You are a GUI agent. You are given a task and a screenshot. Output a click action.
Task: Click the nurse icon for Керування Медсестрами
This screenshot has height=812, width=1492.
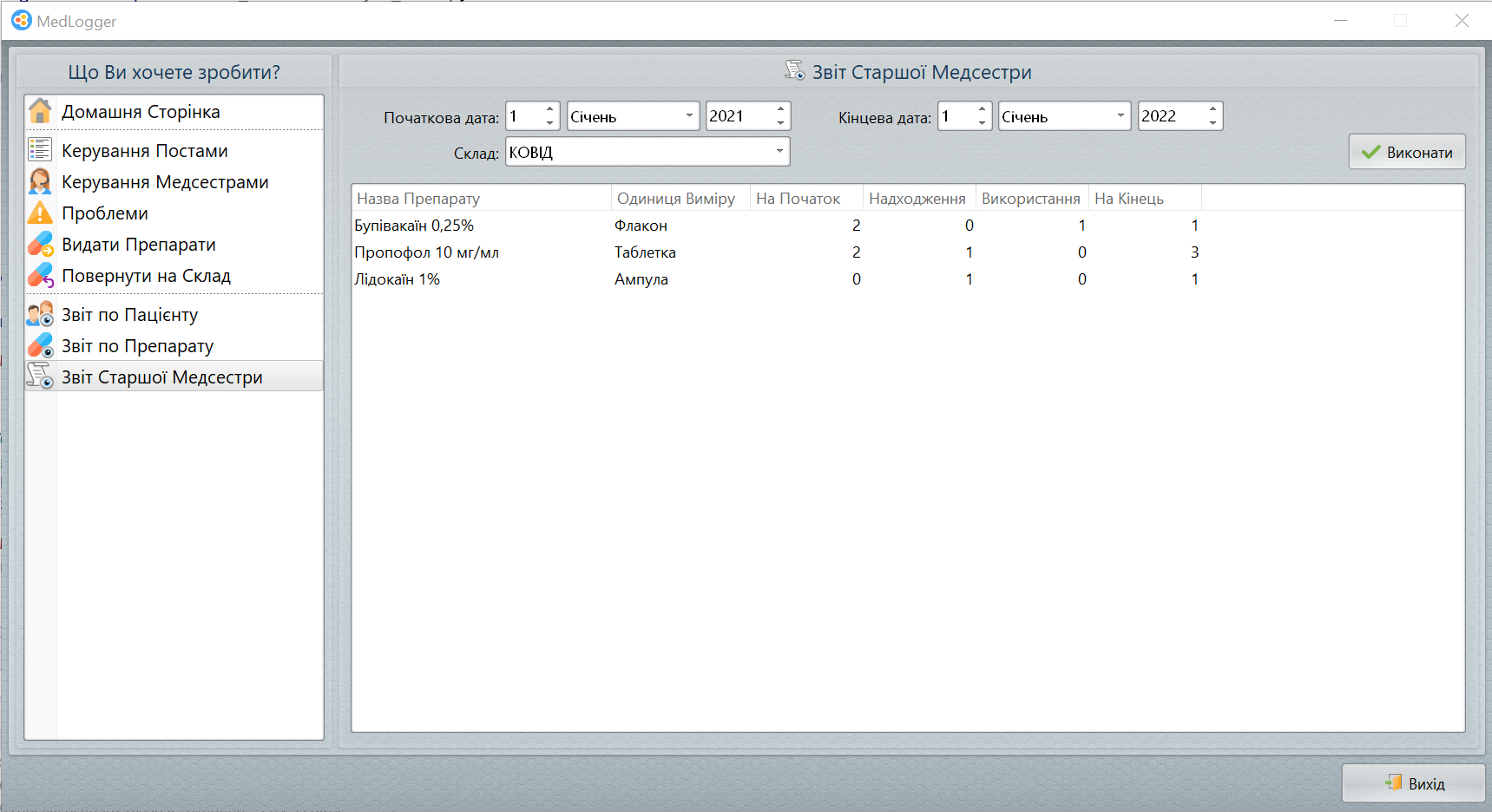coord(40,181)
